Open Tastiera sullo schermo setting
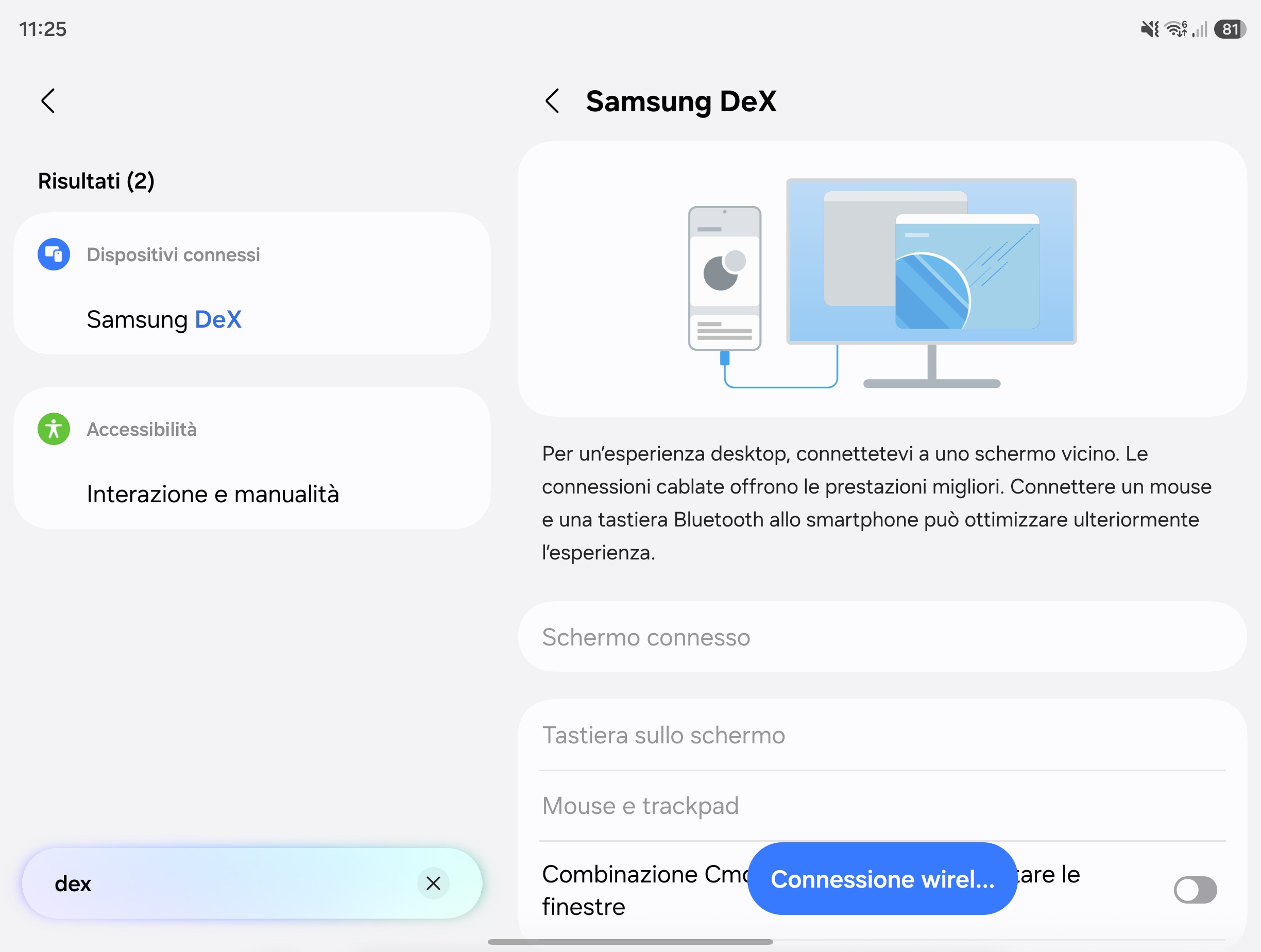The image size is (1261, 952). [x=882, y=735]
